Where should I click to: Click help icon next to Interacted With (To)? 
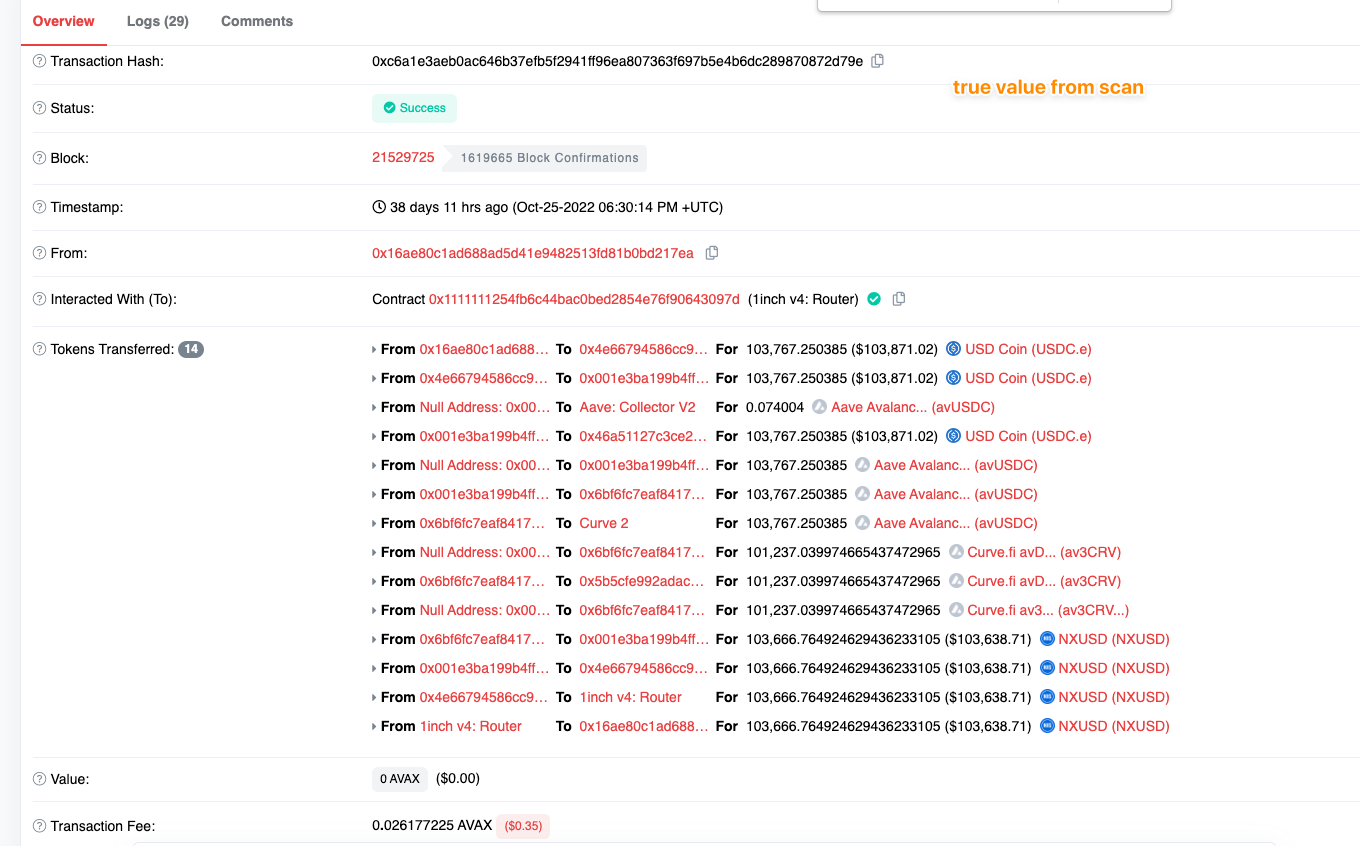[x=39, y=299]
